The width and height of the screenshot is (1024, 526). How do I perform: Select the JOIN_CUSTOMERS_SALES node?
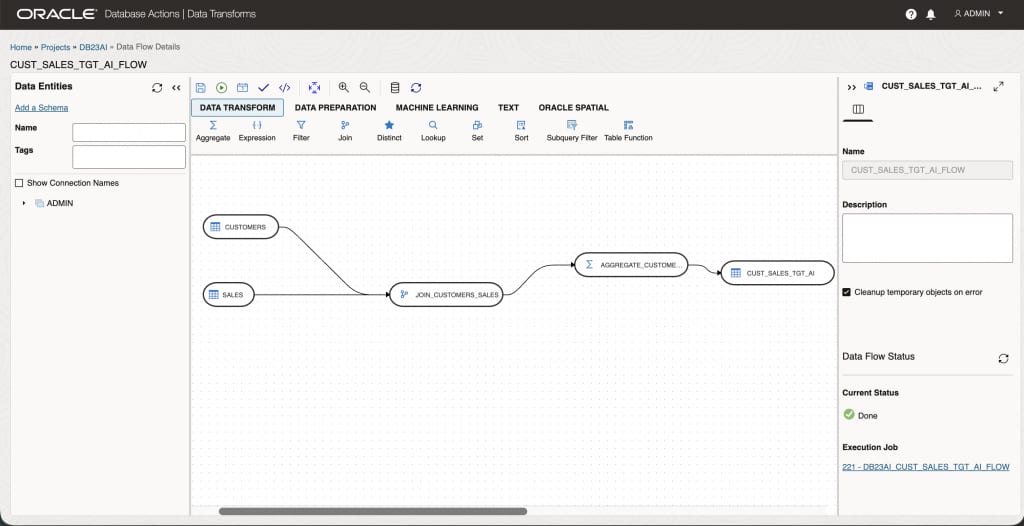(447, 295)
